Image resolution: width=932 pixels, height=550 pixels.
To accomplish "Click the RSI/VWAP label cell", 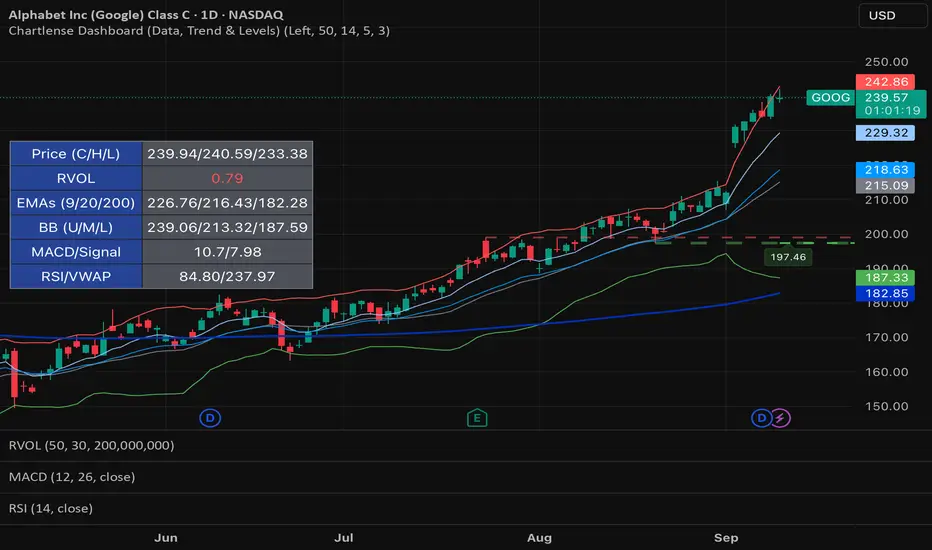I will point(76,276).
